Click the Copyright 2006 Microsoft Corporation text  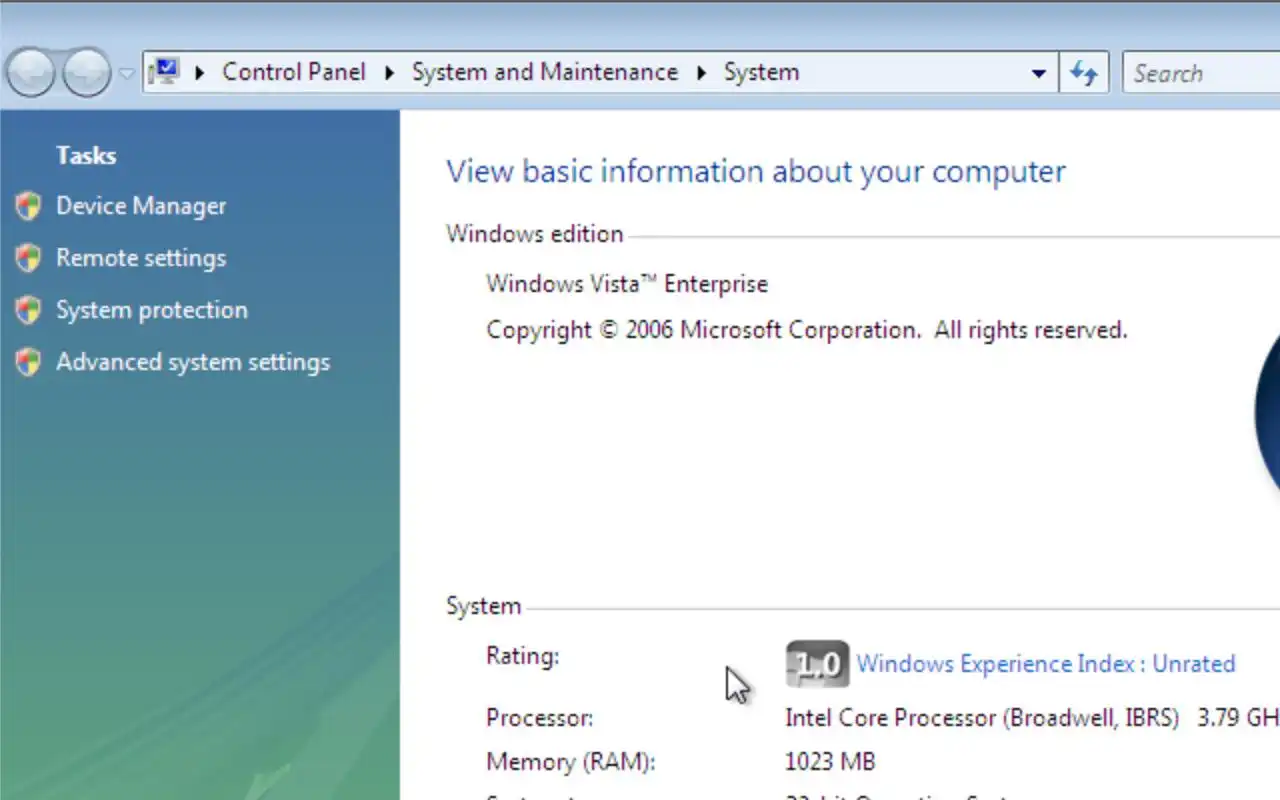click(x=807, y=330)
